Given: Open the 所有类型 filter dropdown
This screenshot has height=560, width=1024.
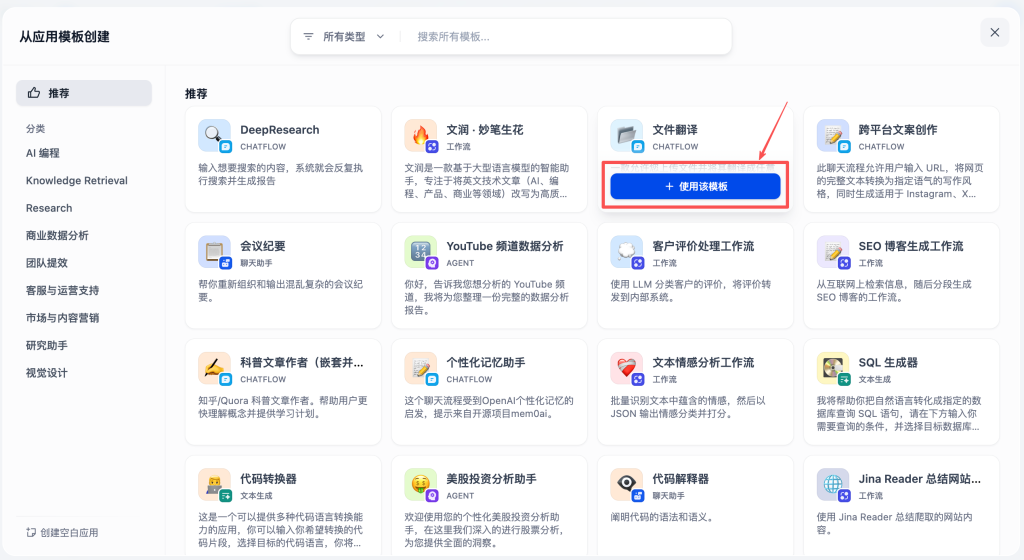Looking at the screenshot, I should (344, 36).
